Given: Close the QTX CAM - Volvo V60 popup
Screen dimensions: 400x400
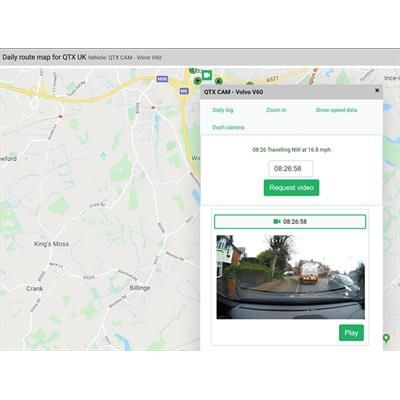Looking at the screenshot, I should coord(377,90).
